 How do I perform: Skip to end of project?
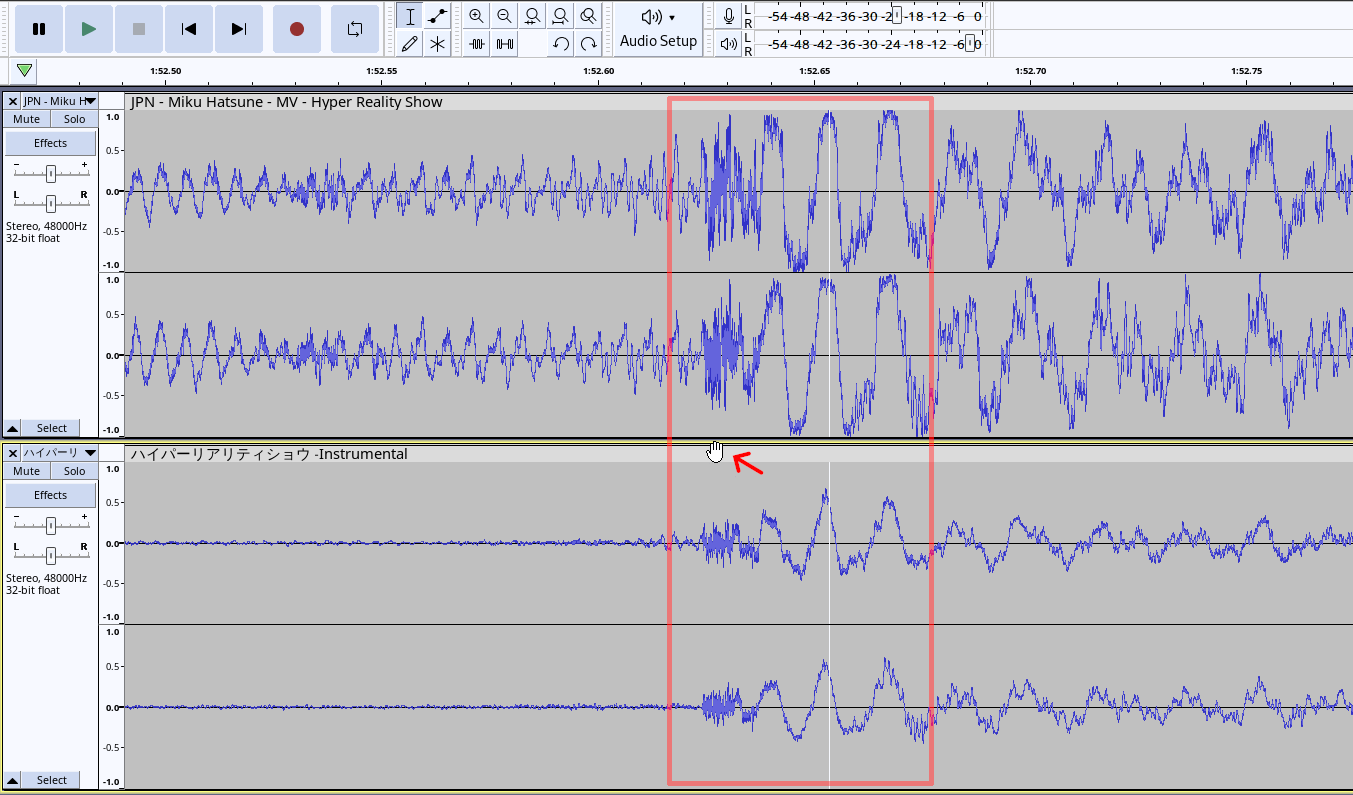(x=239, y=29)
